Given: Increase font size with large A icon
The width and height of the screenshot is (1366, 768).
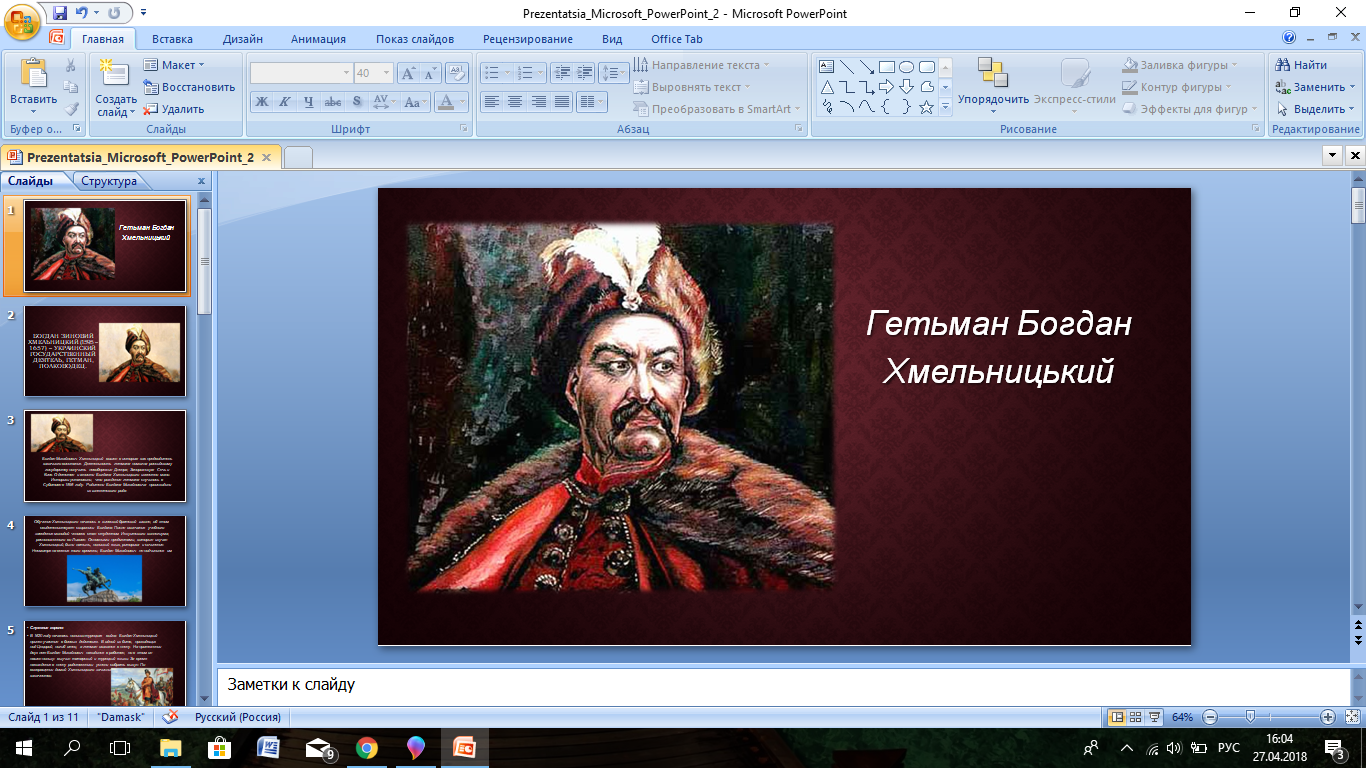Looking at the screenshot, I should [408, 73].
